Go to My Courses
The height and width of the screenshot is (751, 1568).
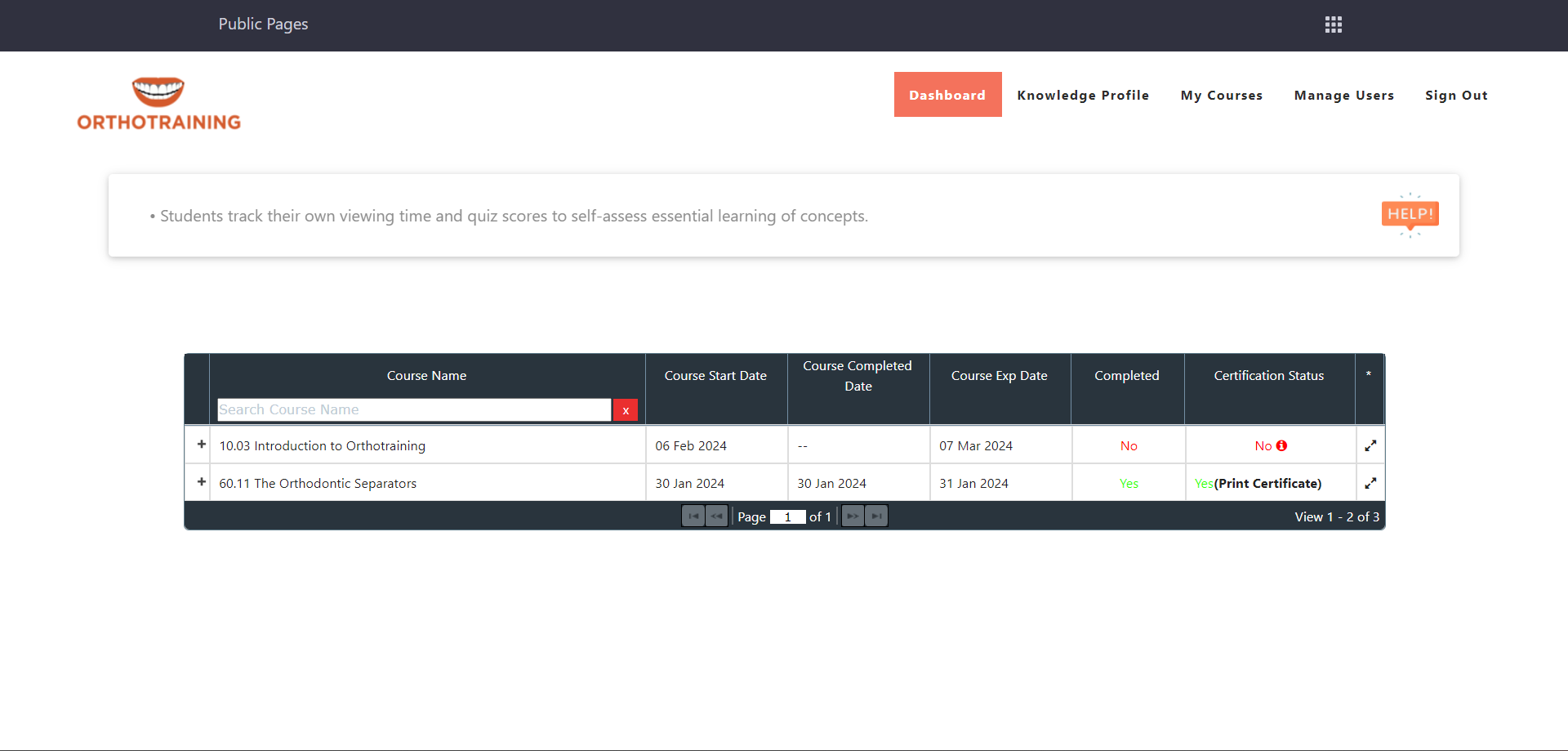[1221, 95]
